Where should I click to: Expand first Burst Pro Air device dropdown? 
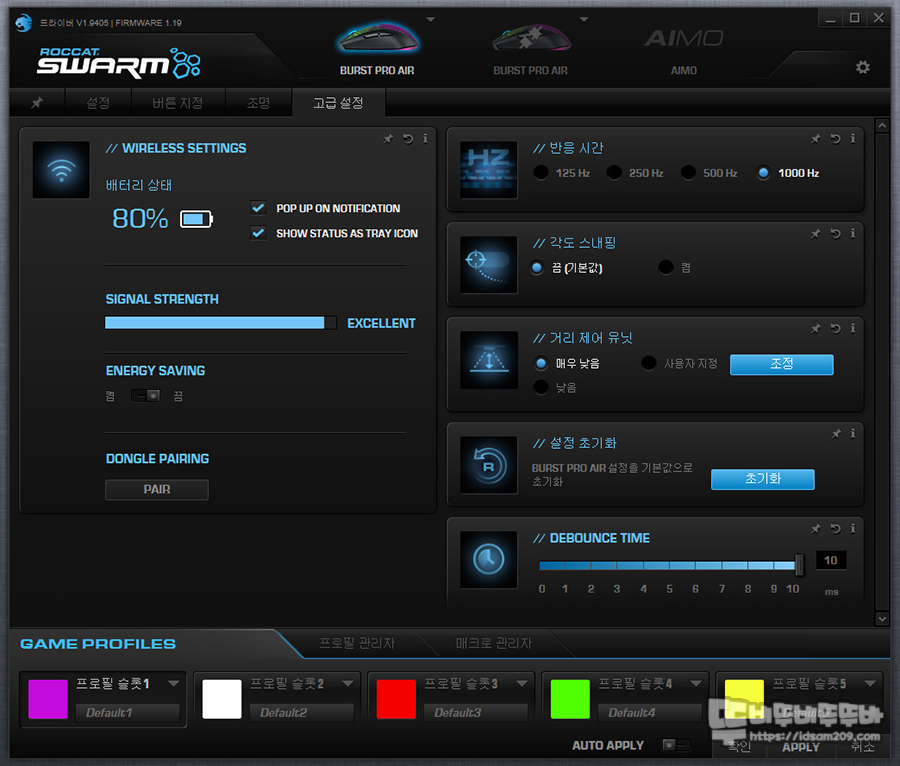click(x=430, y=20)
